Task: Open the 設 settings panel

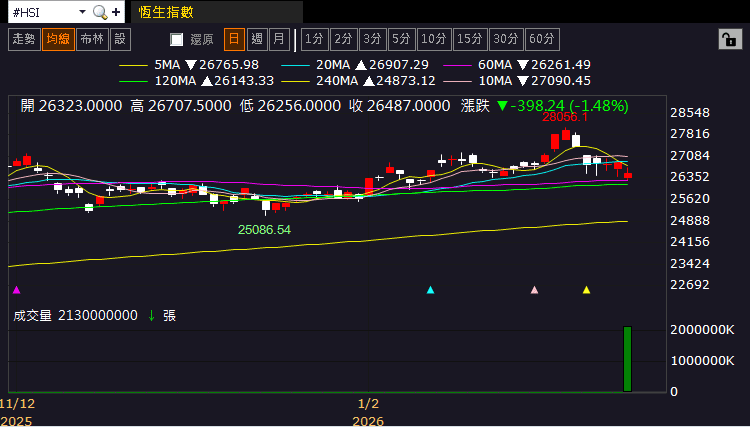Action: [120, 39]
